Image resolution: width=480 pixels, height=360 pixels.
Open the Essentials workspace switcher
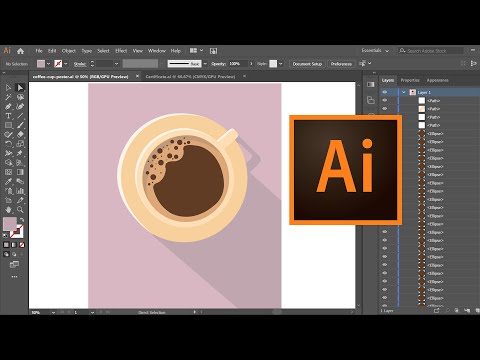(375, 51)
